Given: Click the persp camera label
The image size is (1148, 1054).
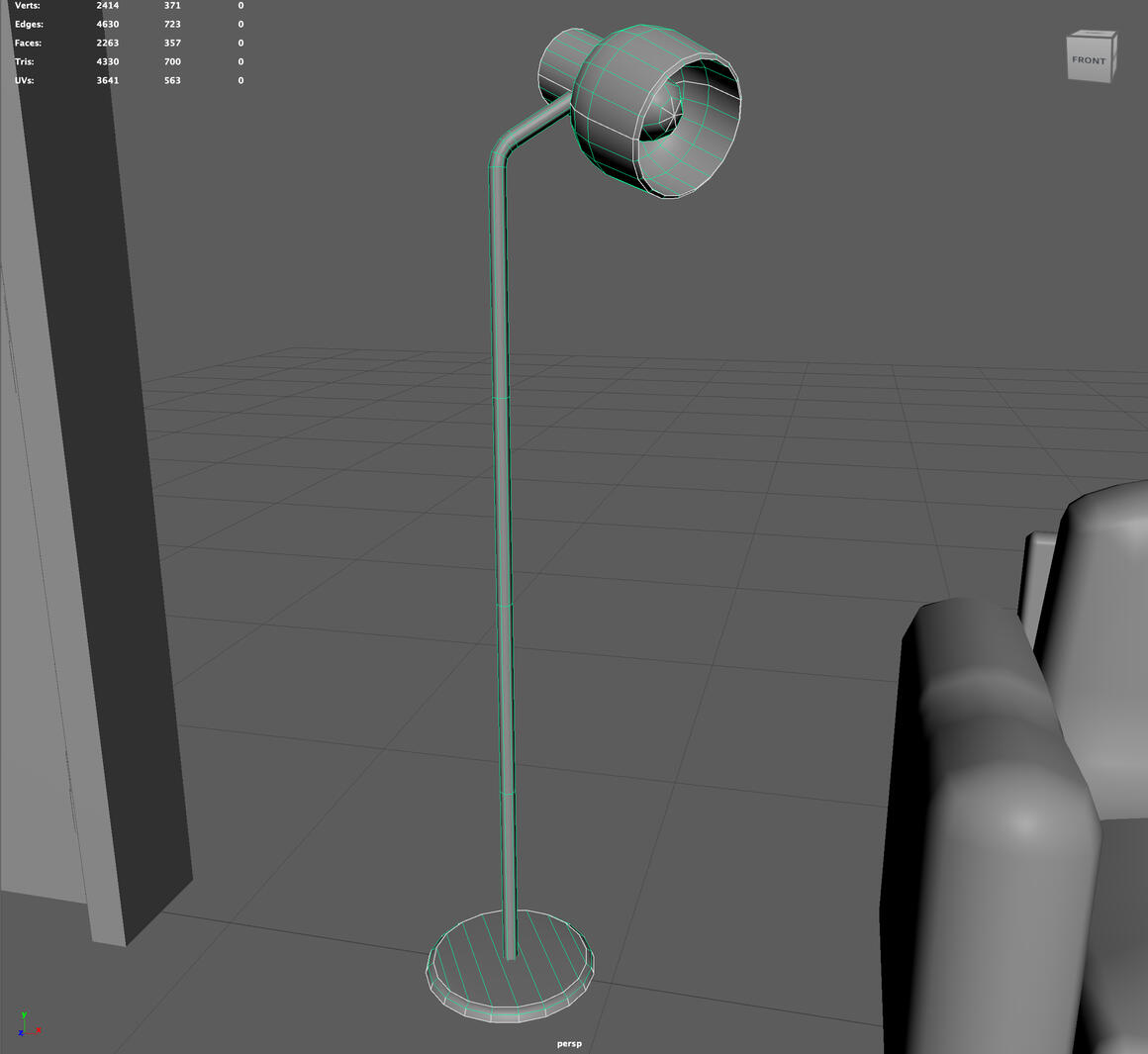Looking at the screenshot, I should (x=569, y=1042).
